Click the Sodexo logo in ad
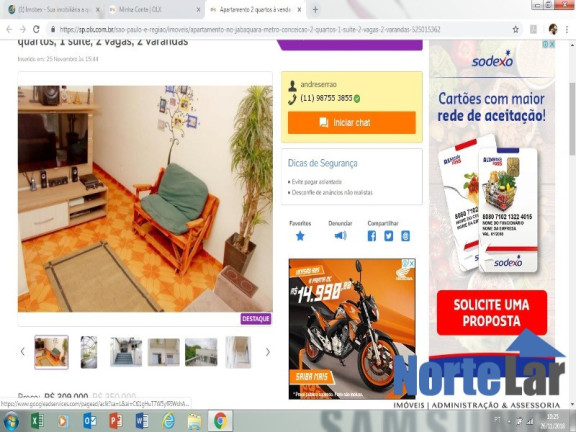This screenshot has height=432, width=576. coord(492,60)
